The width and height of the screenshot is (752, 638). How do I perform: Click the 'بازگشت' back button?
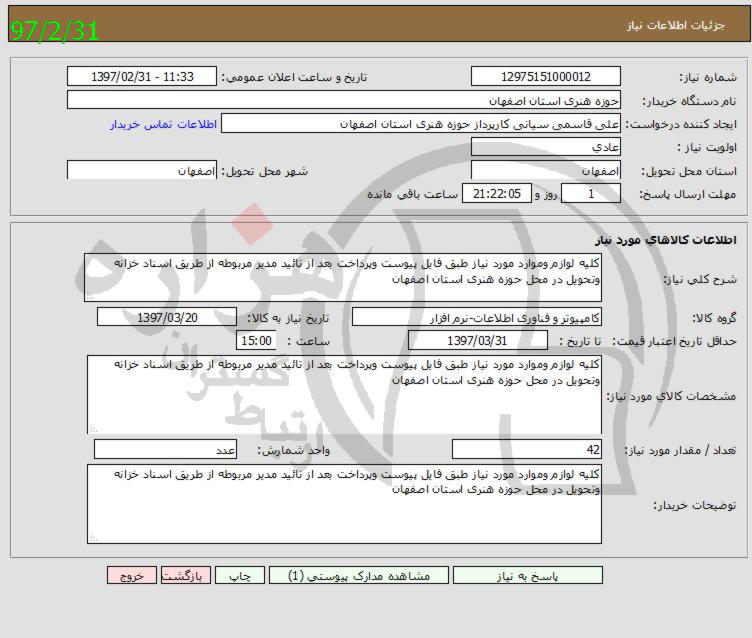(x=187, y=576)
